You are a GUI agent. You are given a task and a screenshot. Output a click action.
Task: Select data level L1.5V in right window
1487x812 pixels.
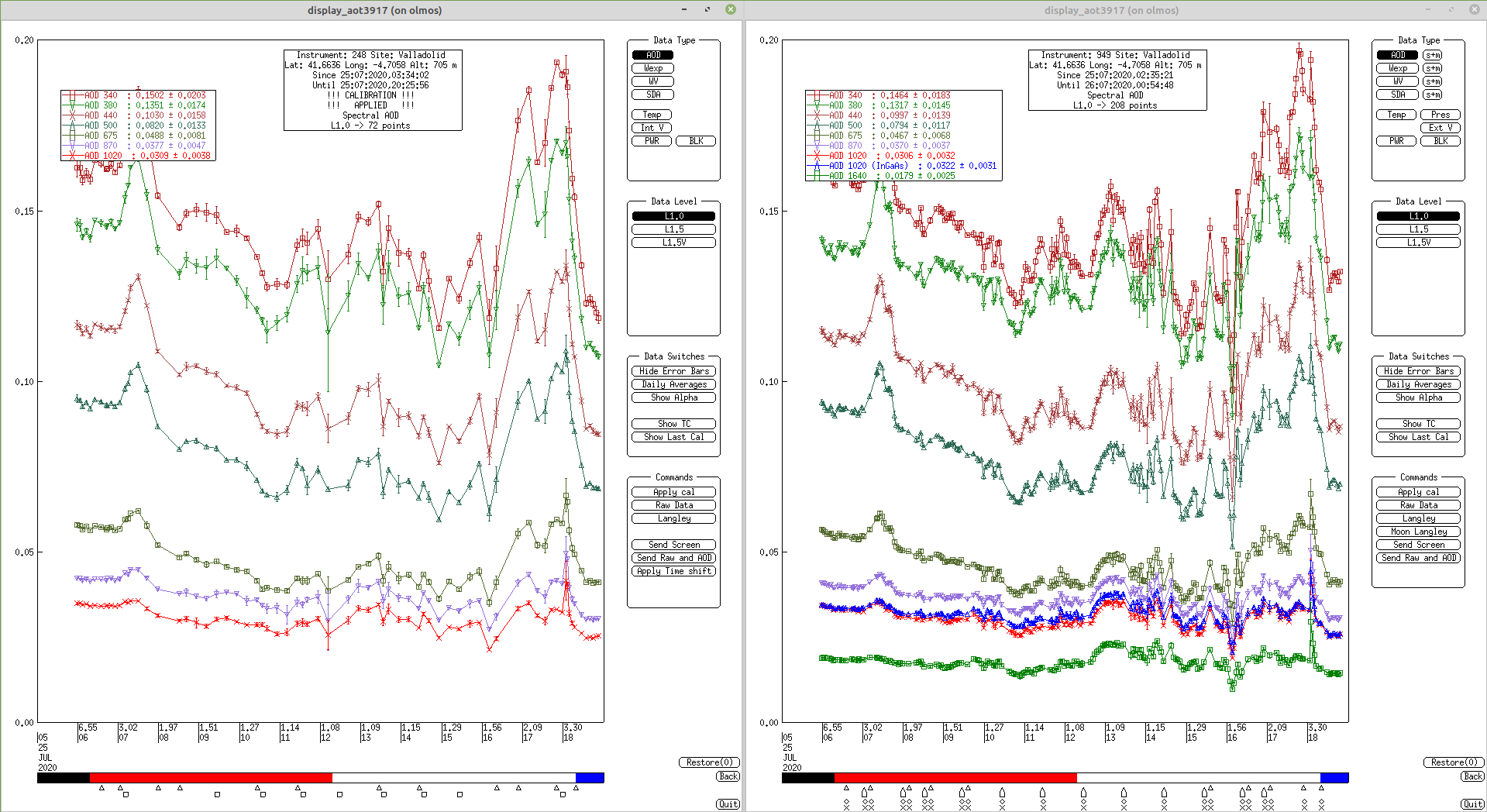[x=1418, y=243]
